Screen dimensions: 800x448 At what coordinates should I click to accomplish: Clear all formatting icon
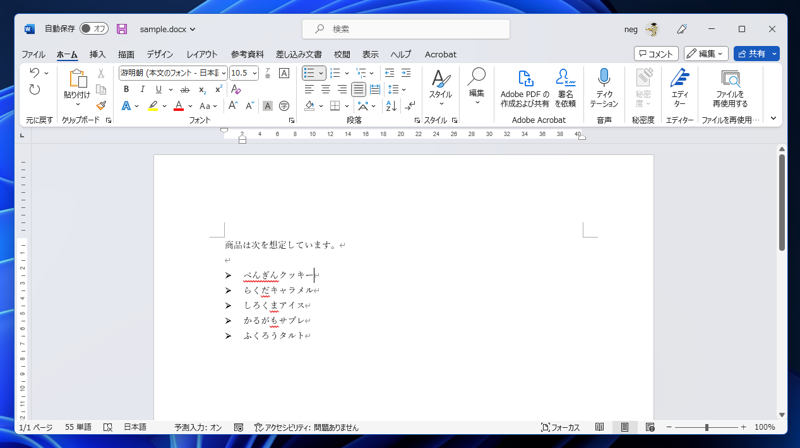click(235, 90)
